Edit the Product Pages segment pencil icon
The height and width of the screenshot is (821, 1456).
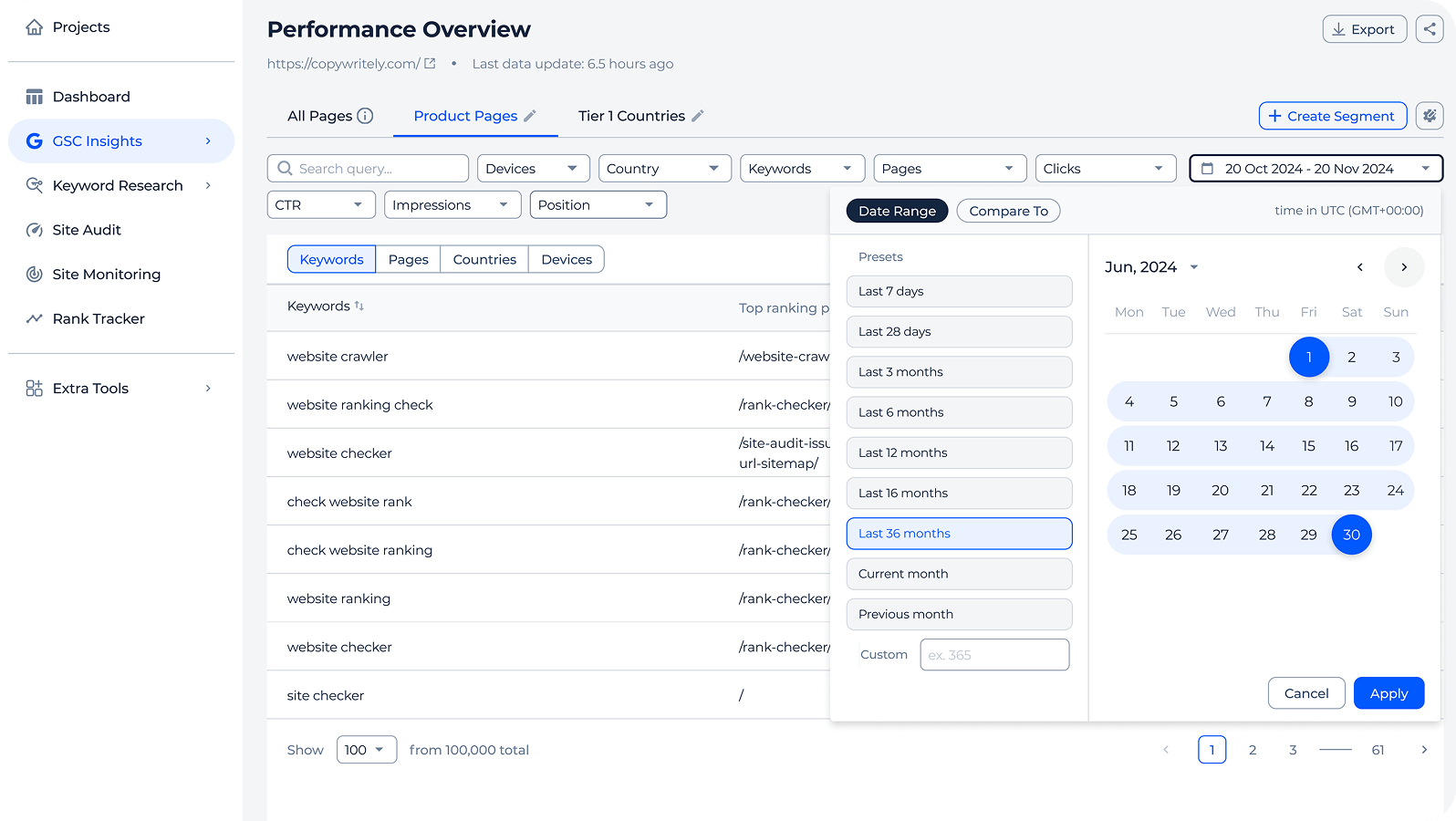pos(530,116)
